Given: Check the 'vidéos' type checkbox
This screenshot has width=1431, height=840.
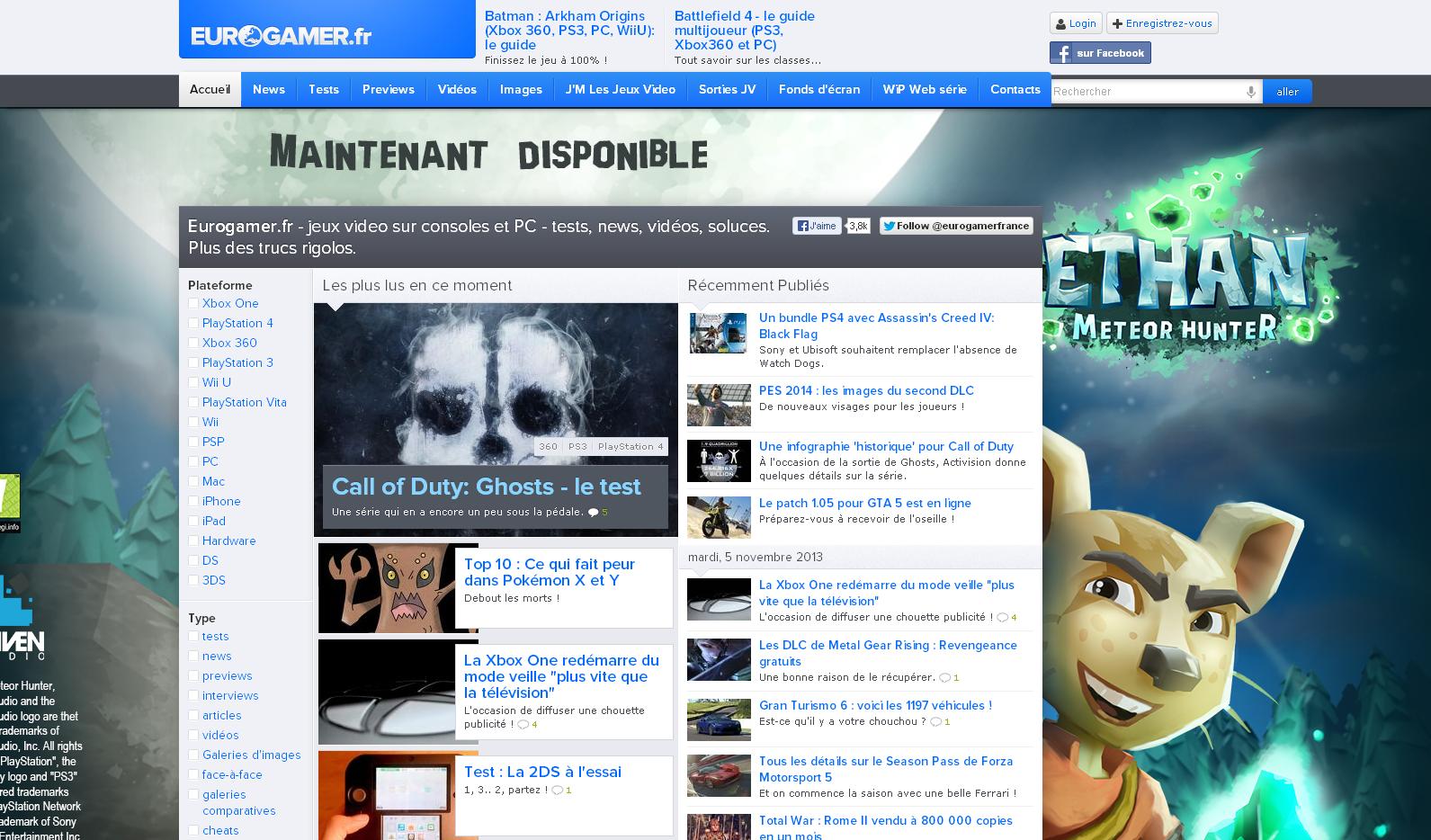Looking at the screenshot, I should coord(193,736).
